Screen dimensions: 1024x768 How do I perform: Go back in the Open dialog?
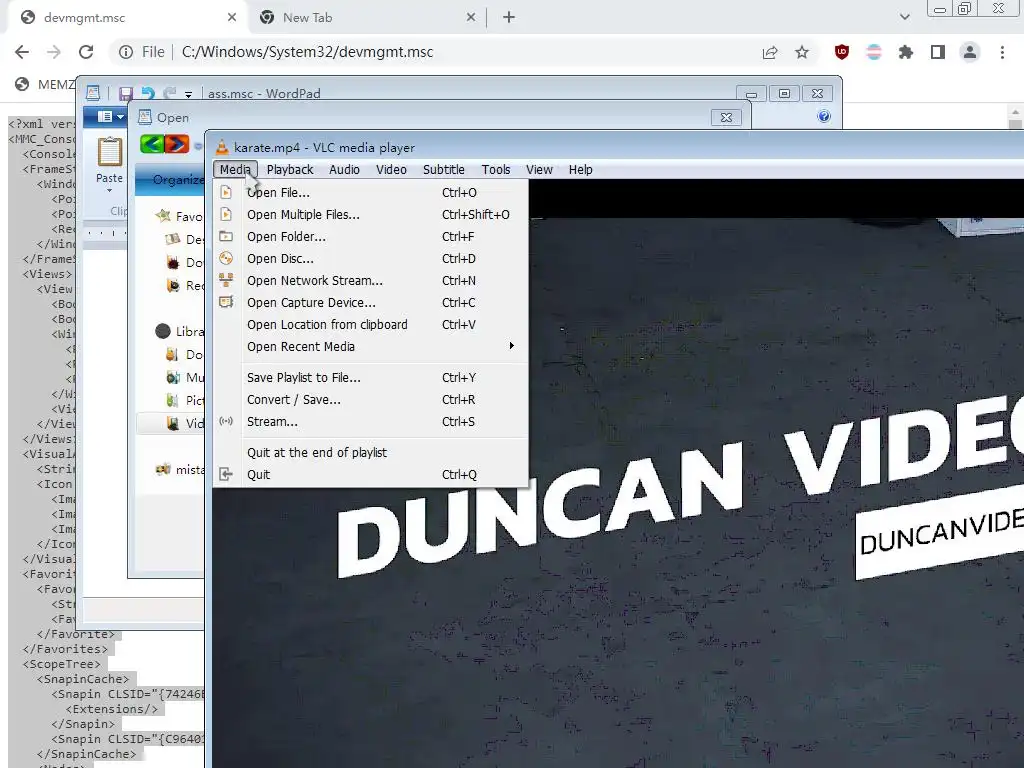click(x=152, y=144)
